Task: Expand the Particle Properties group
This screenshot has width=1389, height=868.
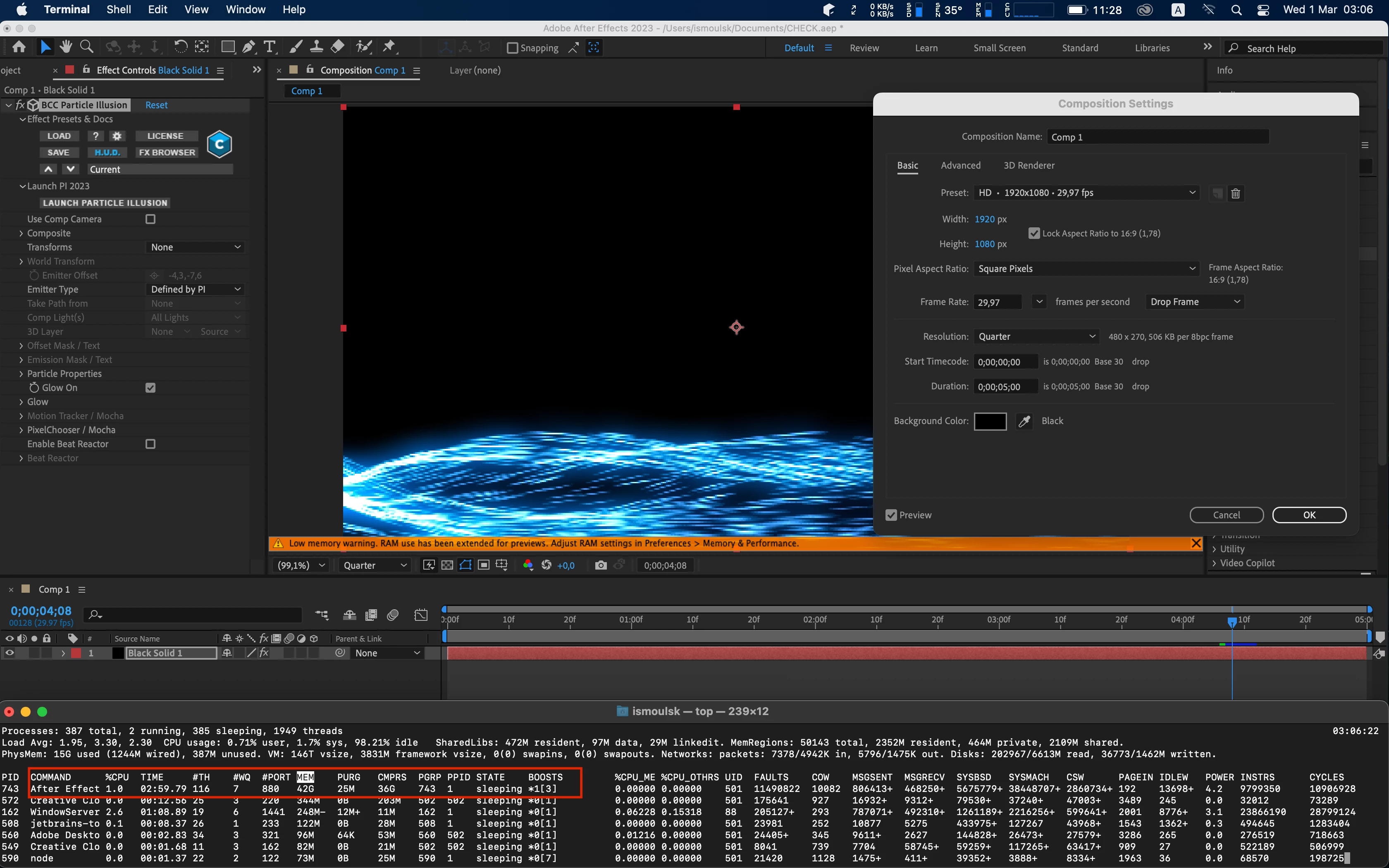Action: [21, 374]
